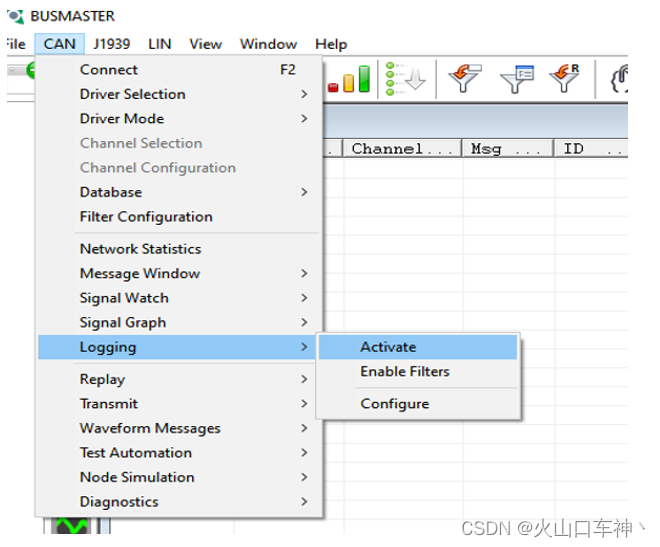Expand the Database submenu
Viewport: 660px width, 547px height.
coord(179,192)
